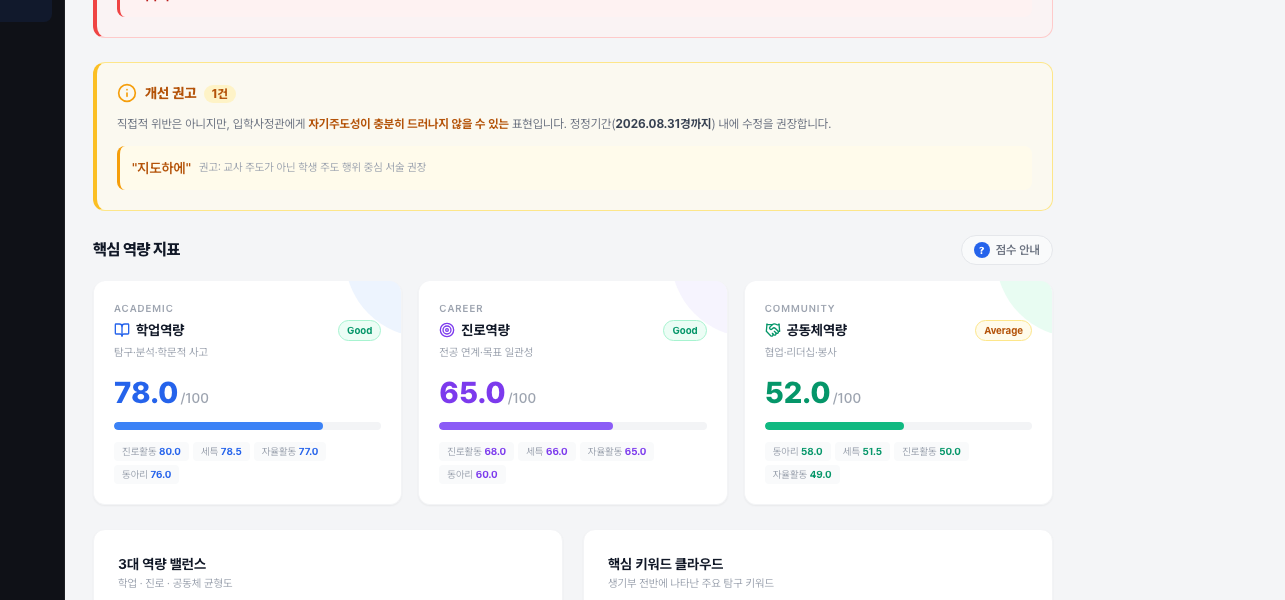This screenshot has width=1285, height=600.
Task: Click the 1건 count badge
Action: click(x=219, y=93)
